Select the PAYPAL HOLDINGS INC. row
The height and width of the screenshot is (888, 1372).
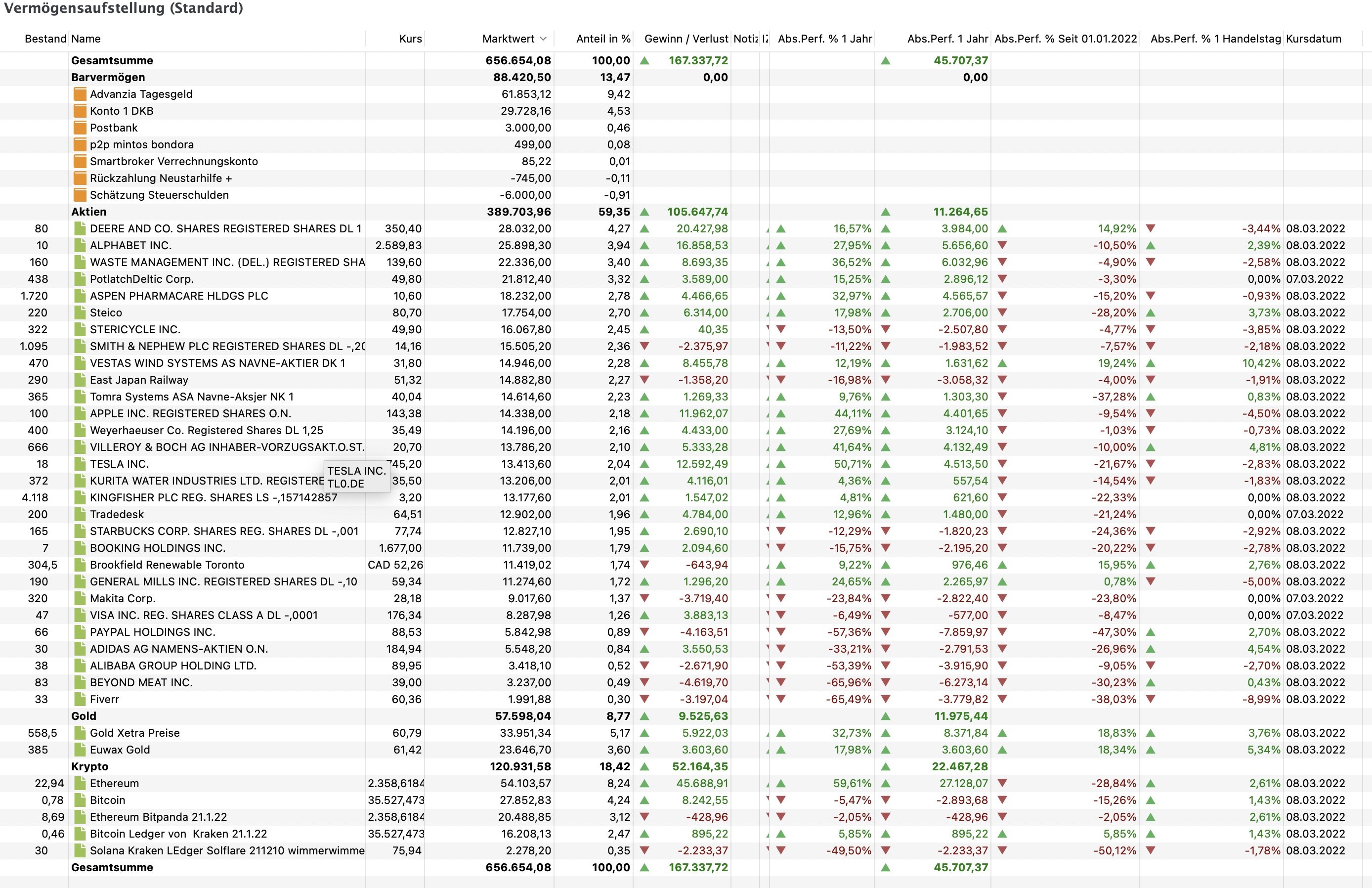pyautogui.click(x=152, y=632)
